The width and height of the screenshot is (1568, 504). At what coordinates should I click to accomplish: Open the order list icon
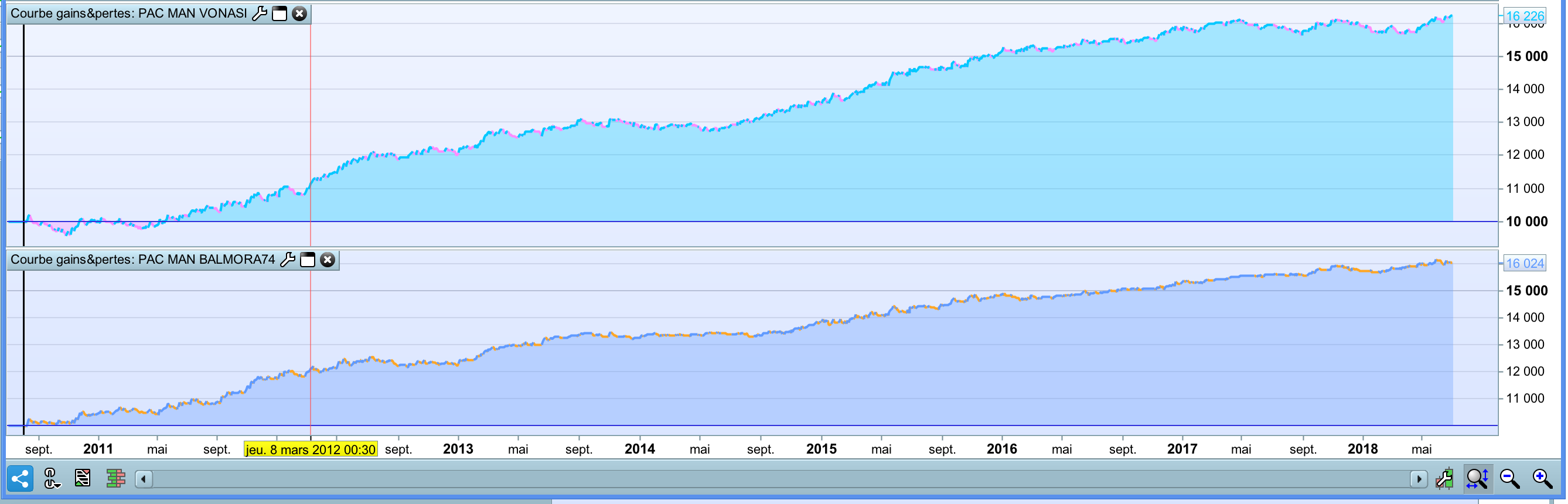click(x=82, y=478)
